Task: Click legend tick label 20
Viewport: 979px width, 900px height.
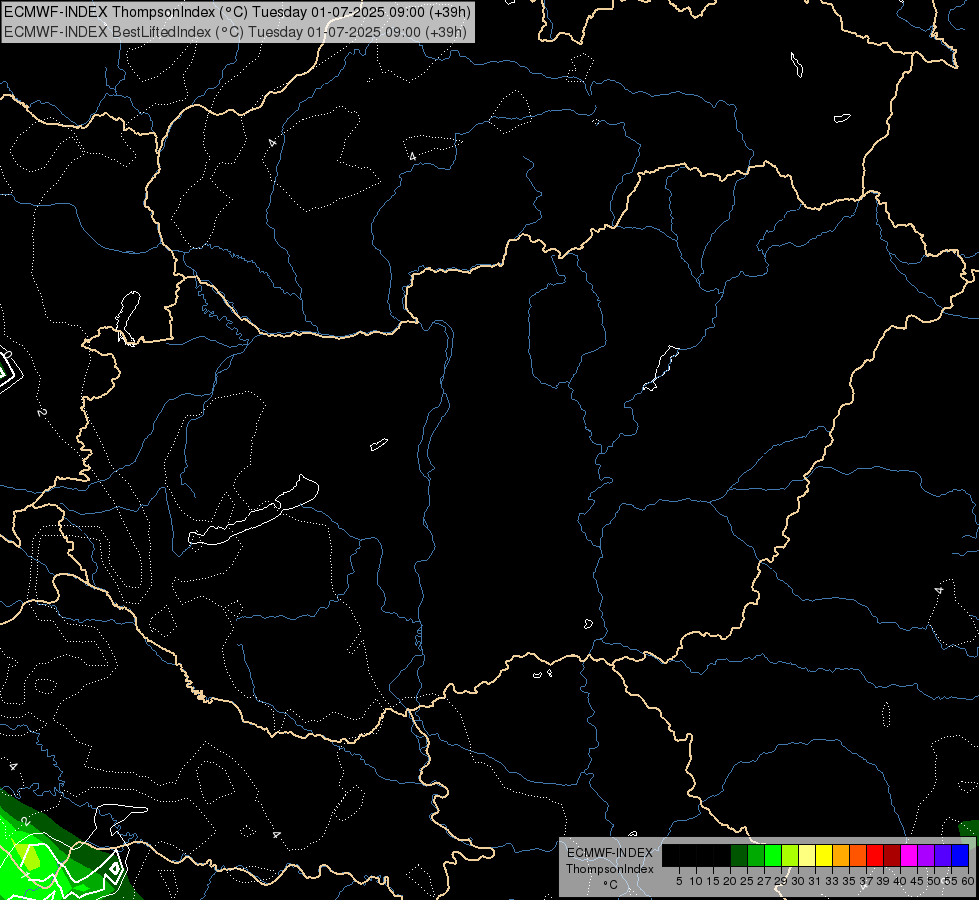Action: 731,881
